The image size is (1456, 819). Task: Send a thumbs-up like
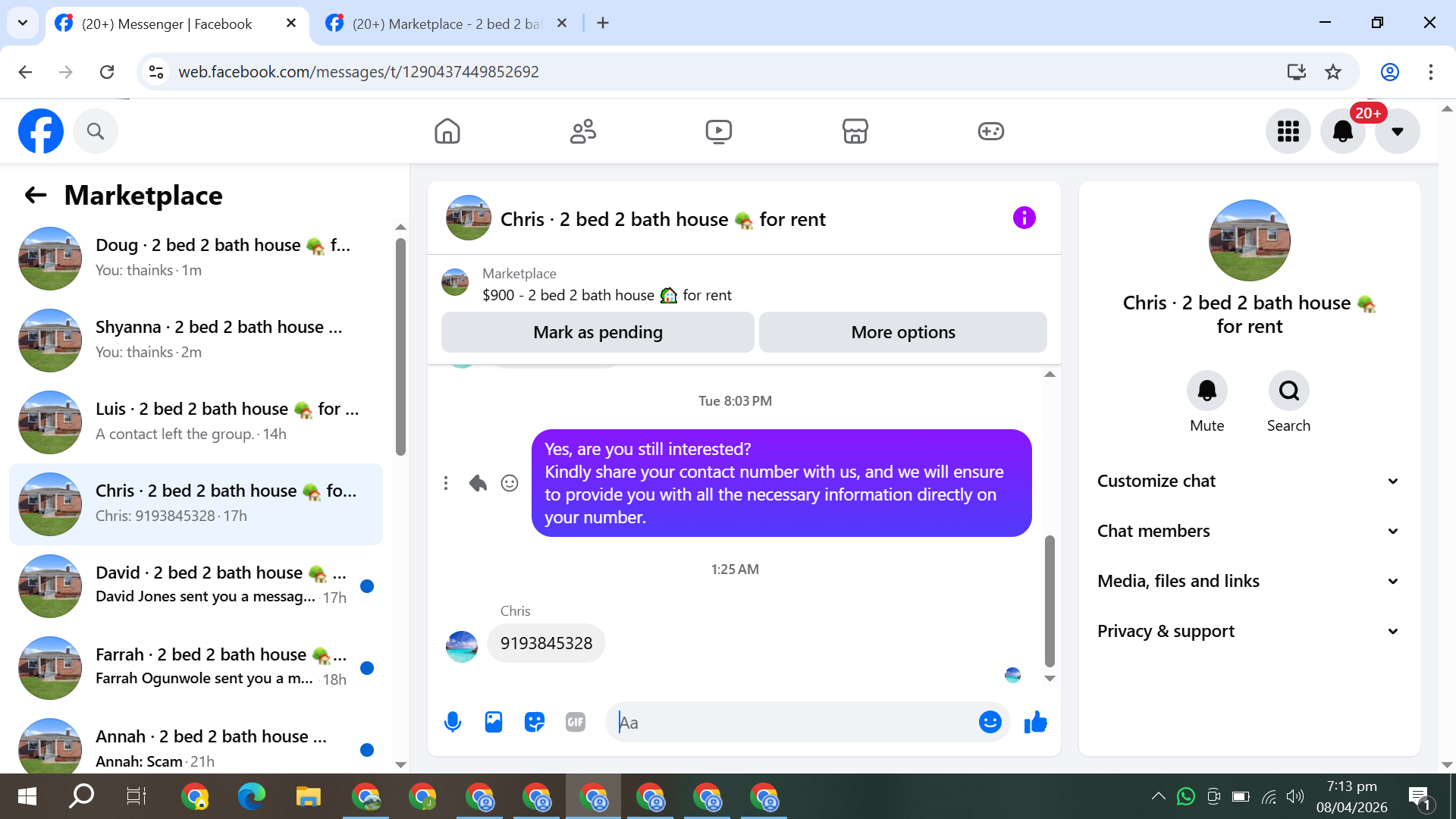1035,722
